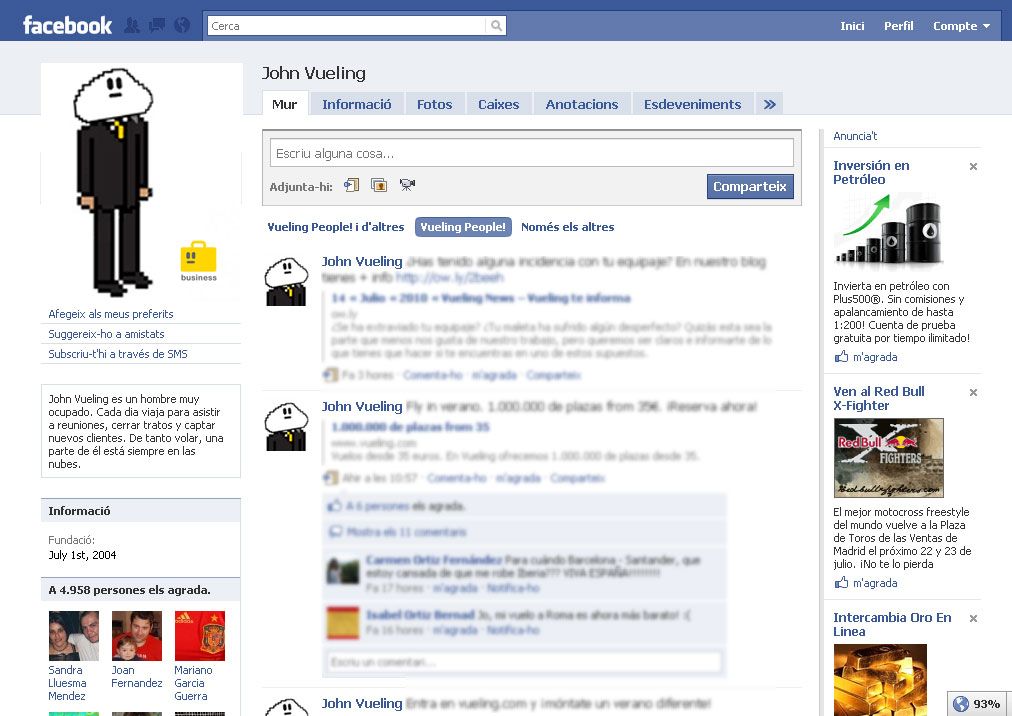Attach a photo using the photo icon

click(379, 185)
